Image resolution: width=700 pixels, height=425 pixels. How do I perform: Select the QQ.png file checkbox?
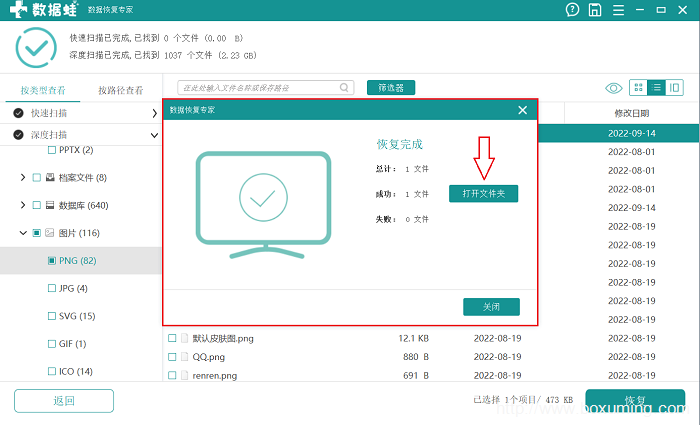(172, 357)
